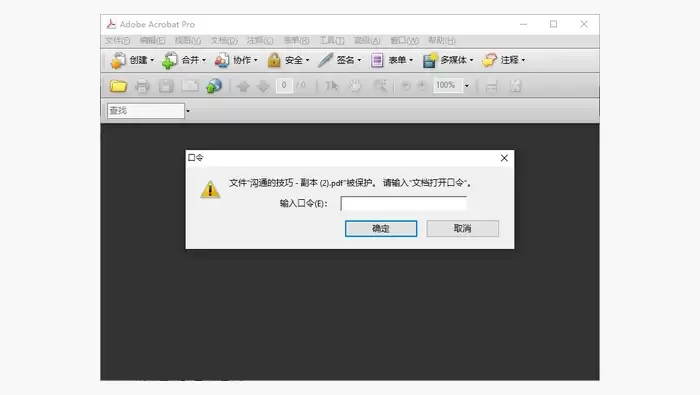This screenshot has height=395, width=700.
Task: Click the scrolling page view icon
Action: (492, 86)
